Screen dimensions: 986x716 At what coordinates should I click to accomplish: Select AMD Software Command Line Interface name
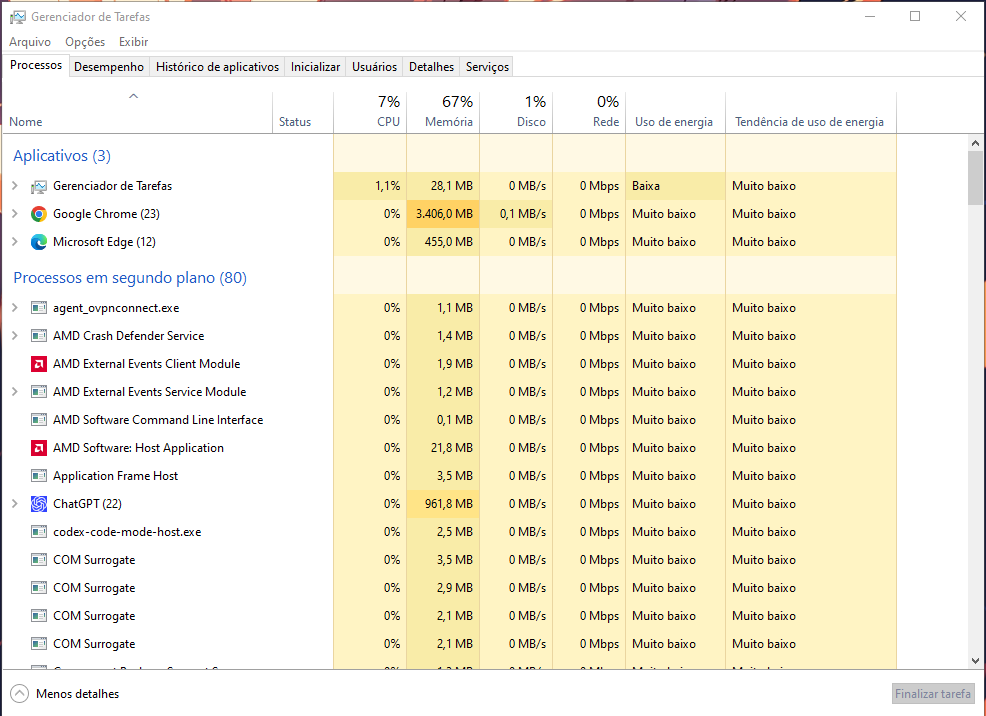pos(158,420)
